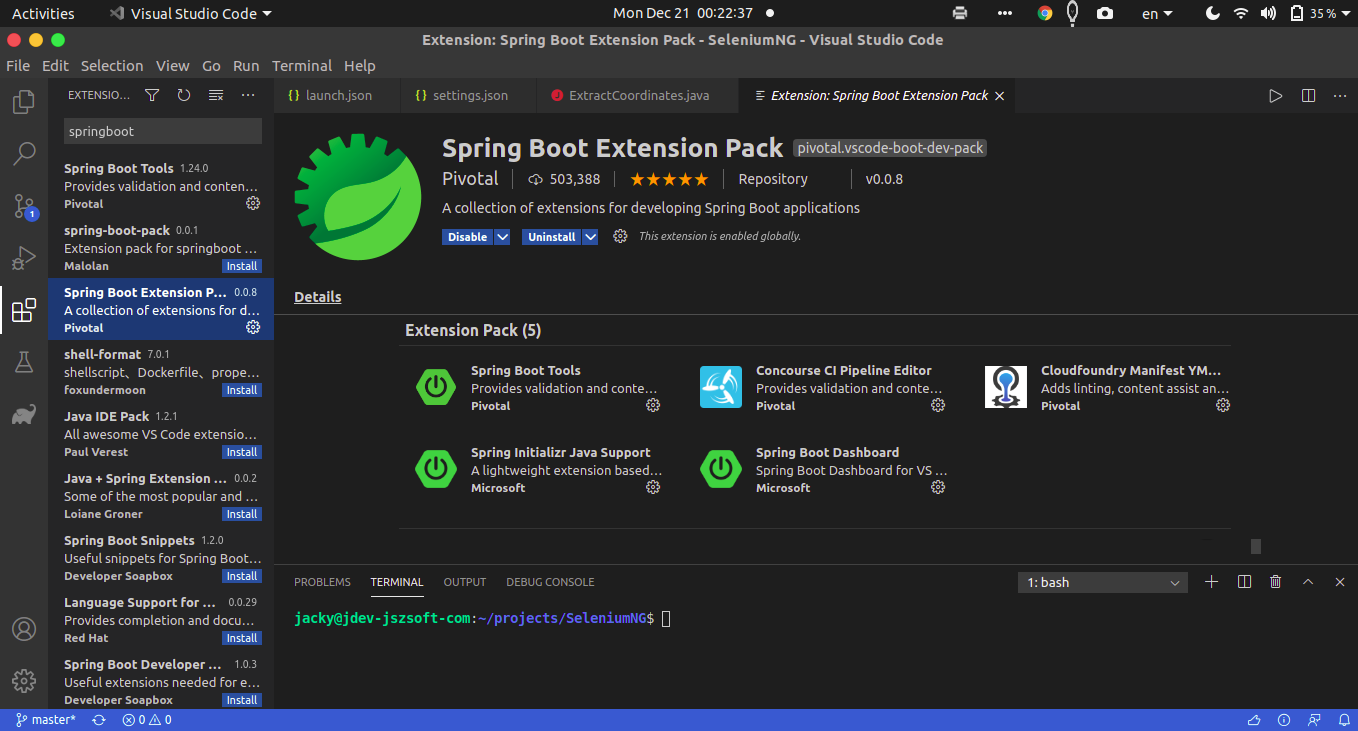Open the Explorer view in activity bar
This screenshot has height=731, width=1358.
23,102
